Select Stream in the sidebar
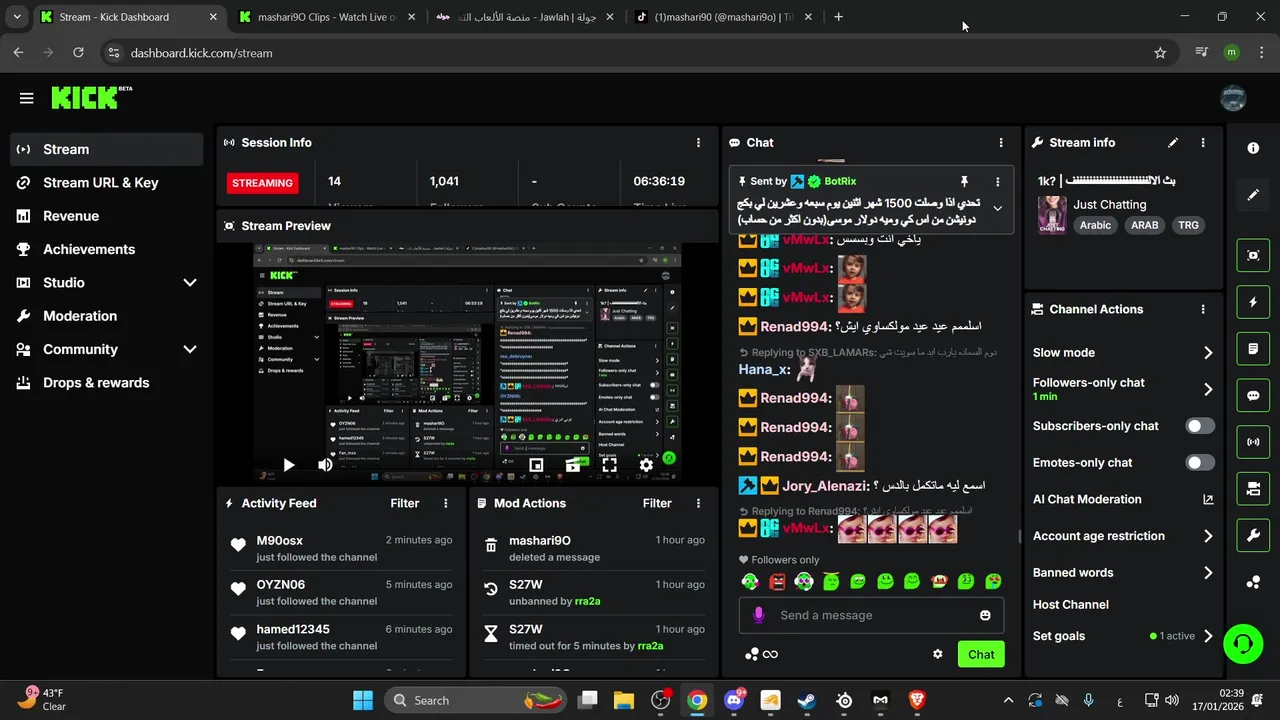The width and height of the screenshot is (1280, 720). [x=107, y=149]
